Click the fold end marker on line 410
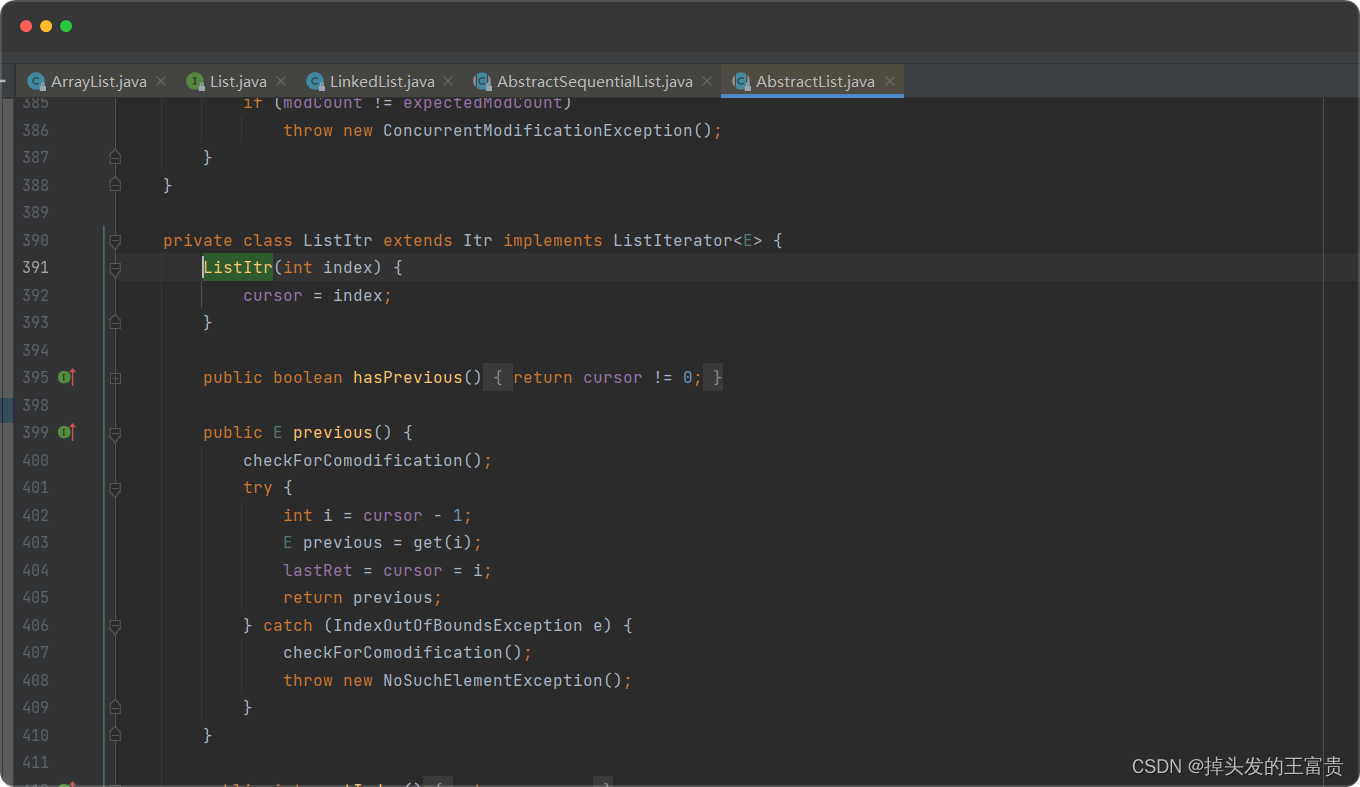The image size is (1360, 787). (x=115, y=734)
